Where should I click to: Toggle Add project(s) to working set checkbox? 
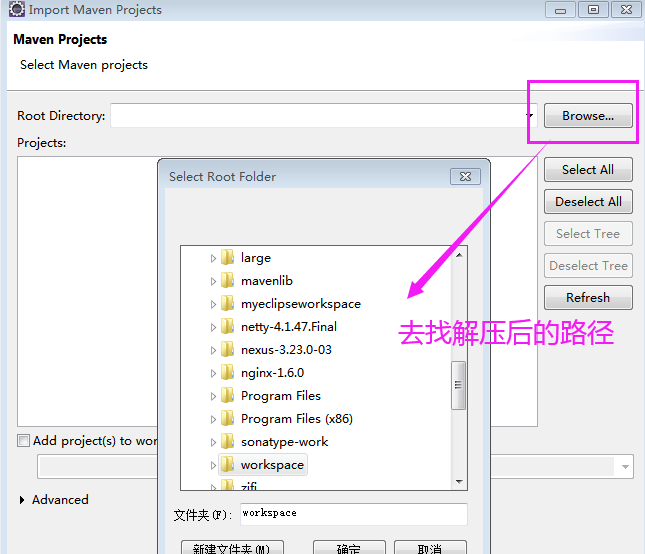pyautogui.click(x=23, y=440)
